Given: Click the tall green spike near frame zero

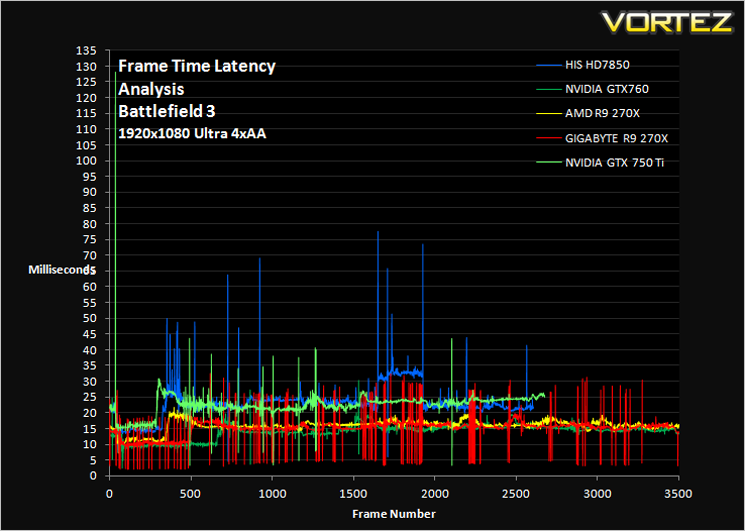Looking at the screenshot, I should (115, 237).
